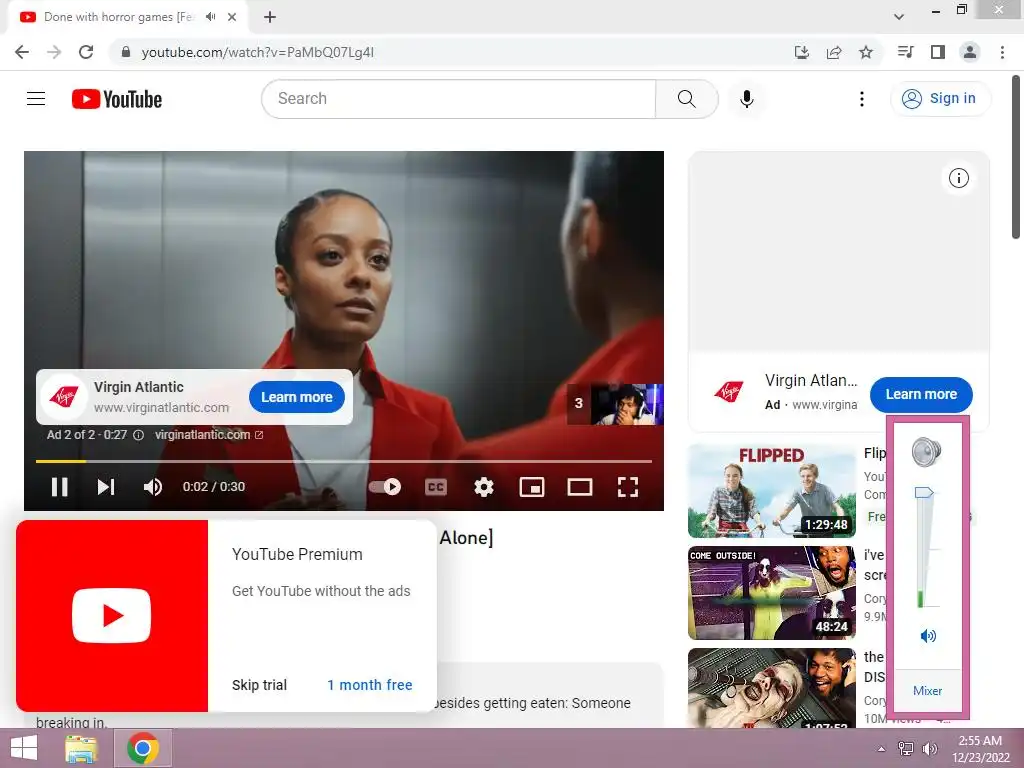
Task: Toggle Chrome side panel
Action: point(938,52)
